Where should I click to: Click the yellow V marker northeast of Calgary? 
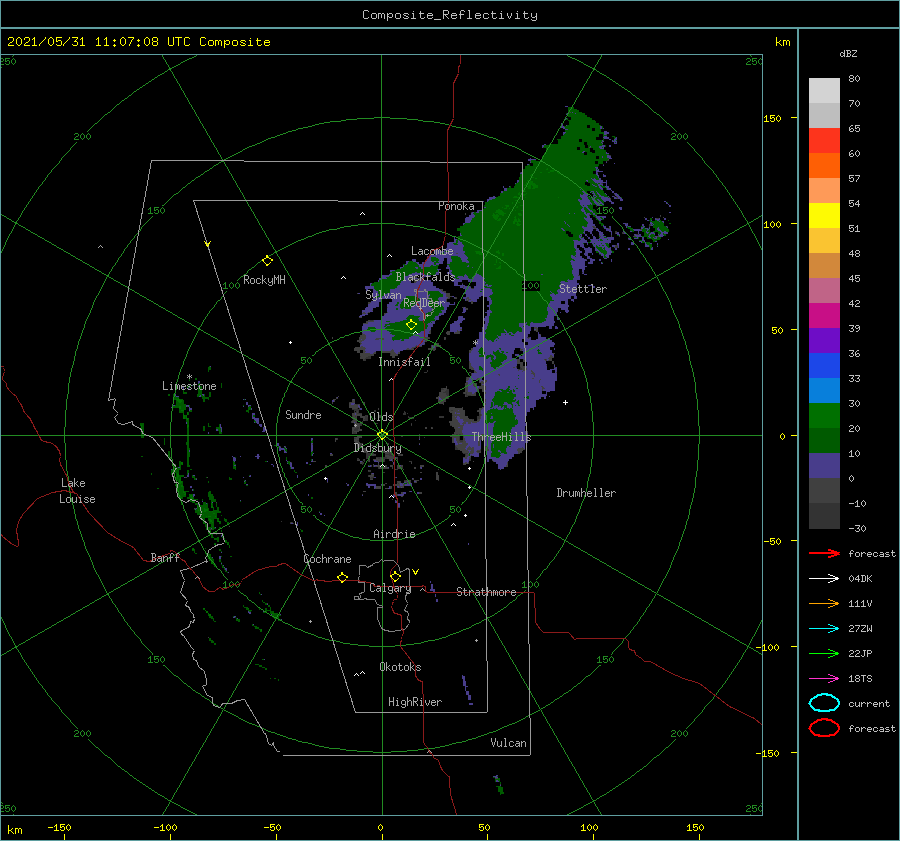pos(416,572)
